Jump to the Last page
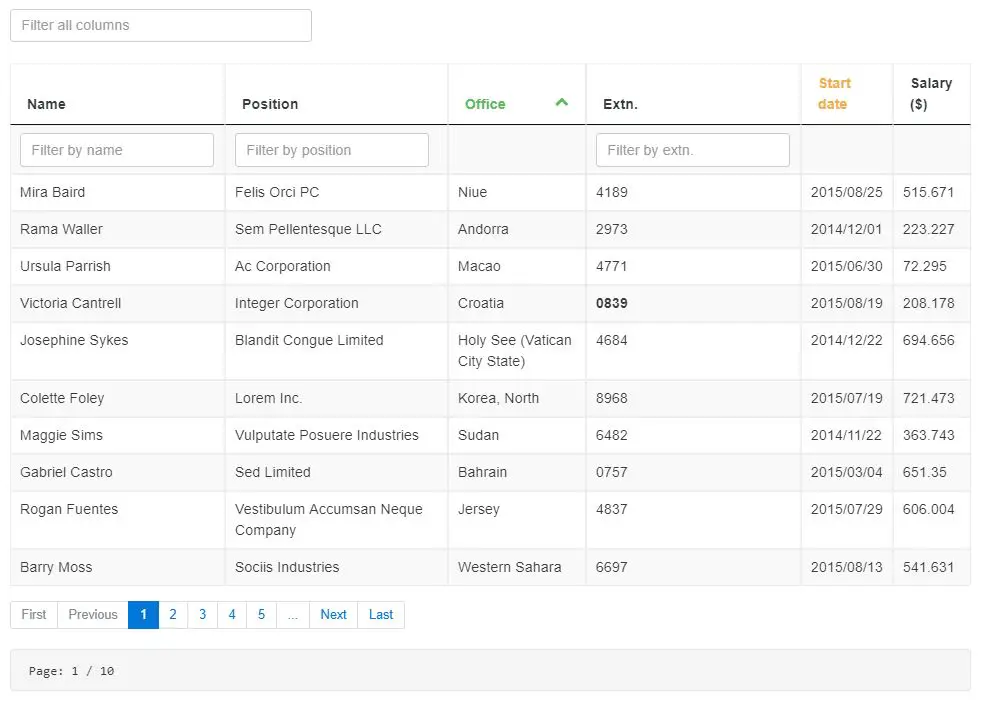Viewport: 984px width, 702px height. [x=380, y=614]
